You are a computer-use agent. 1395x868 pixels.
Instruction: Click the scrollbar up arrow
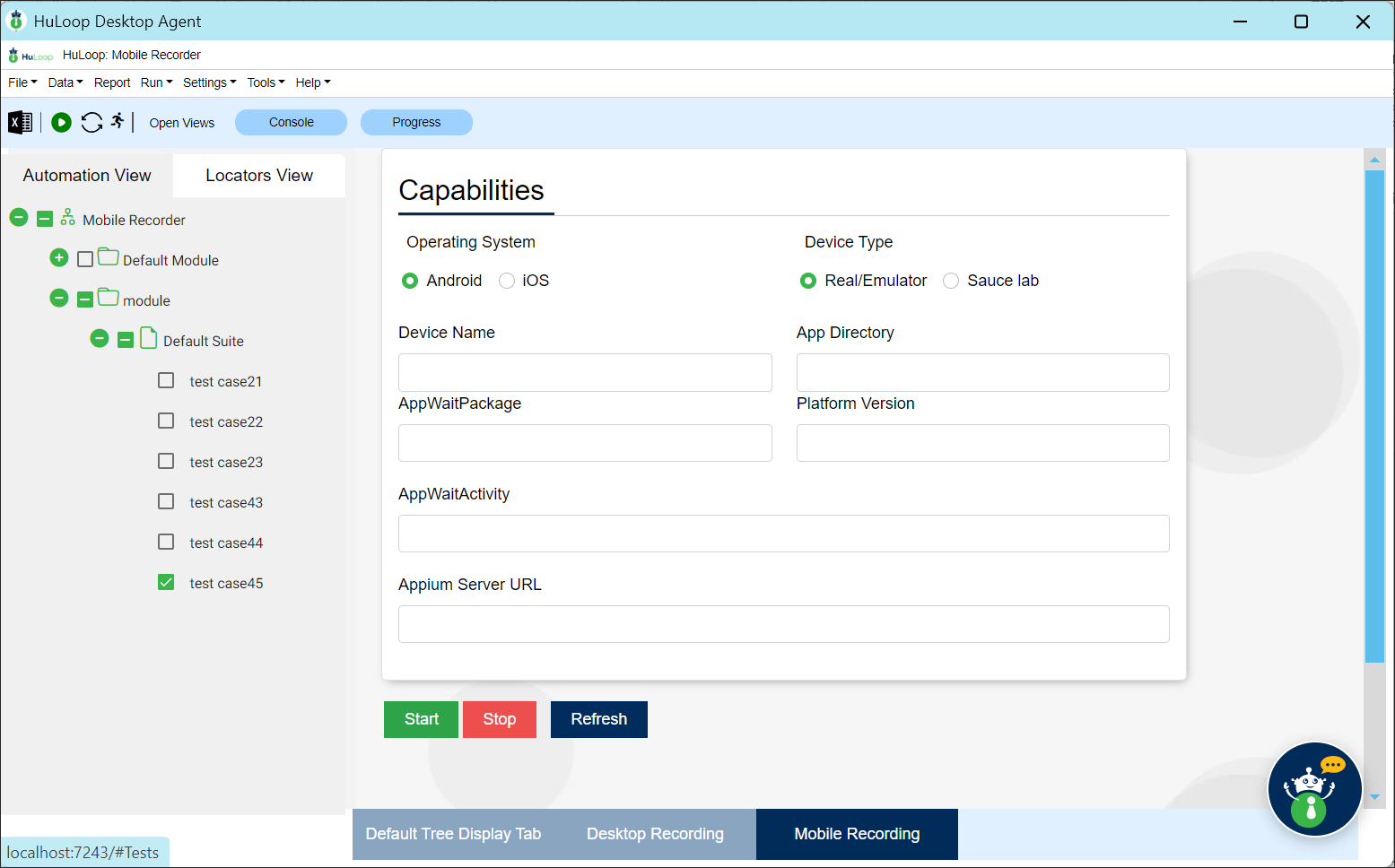pos(1374,160)
